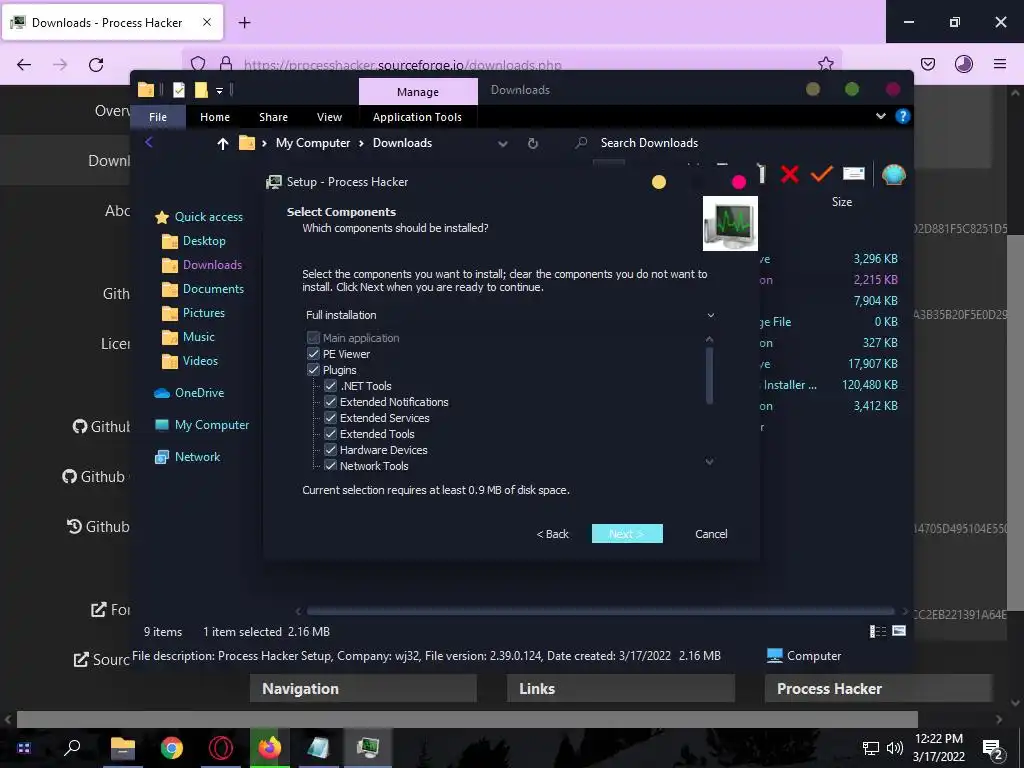Viewport: 1024px width, 768px height.
Task: Click the orange checkmark toolbar icon
Action: tap(822, 174)
